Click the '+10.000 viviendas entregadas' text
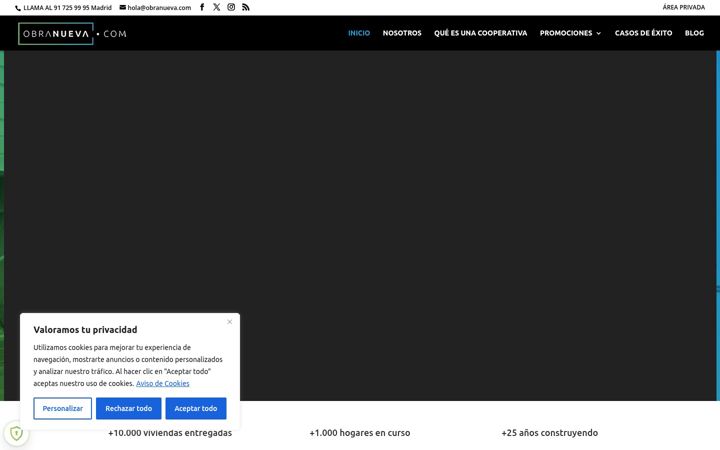The image size is (720, 450). pos(170,433)
